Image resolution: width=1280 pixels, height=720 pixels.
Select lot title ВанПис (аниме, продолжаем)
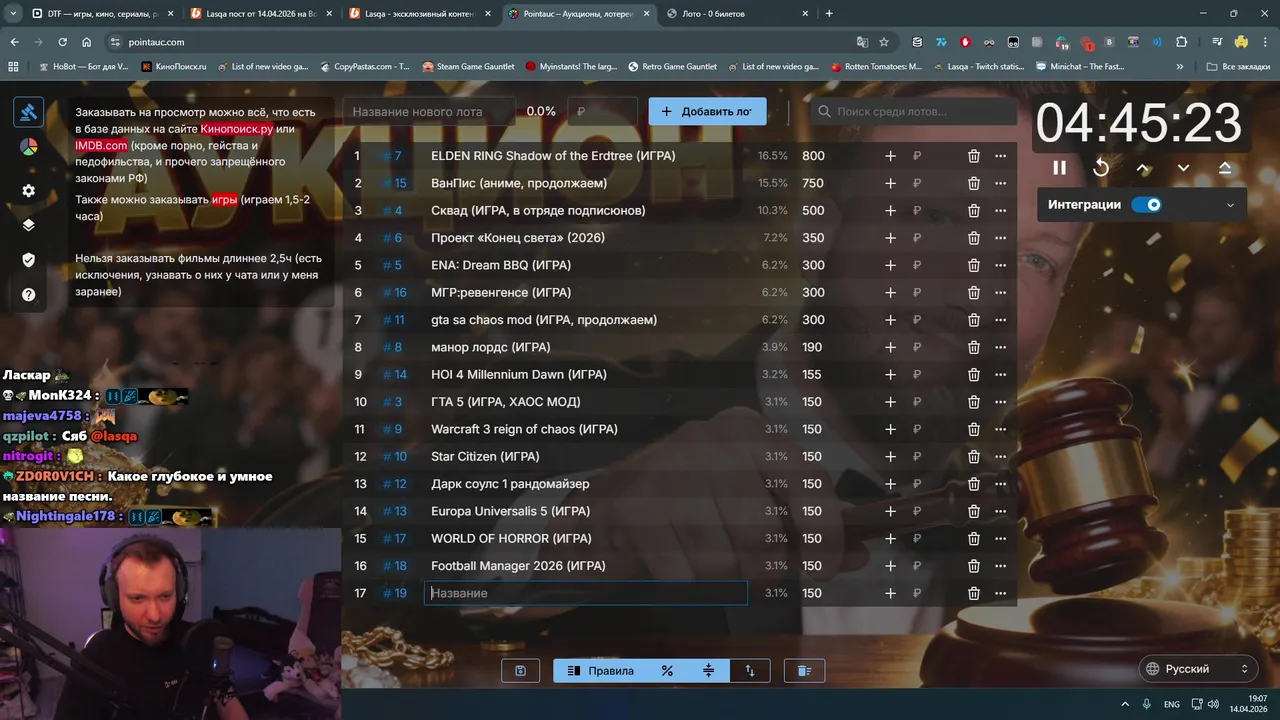click(519, 183)
